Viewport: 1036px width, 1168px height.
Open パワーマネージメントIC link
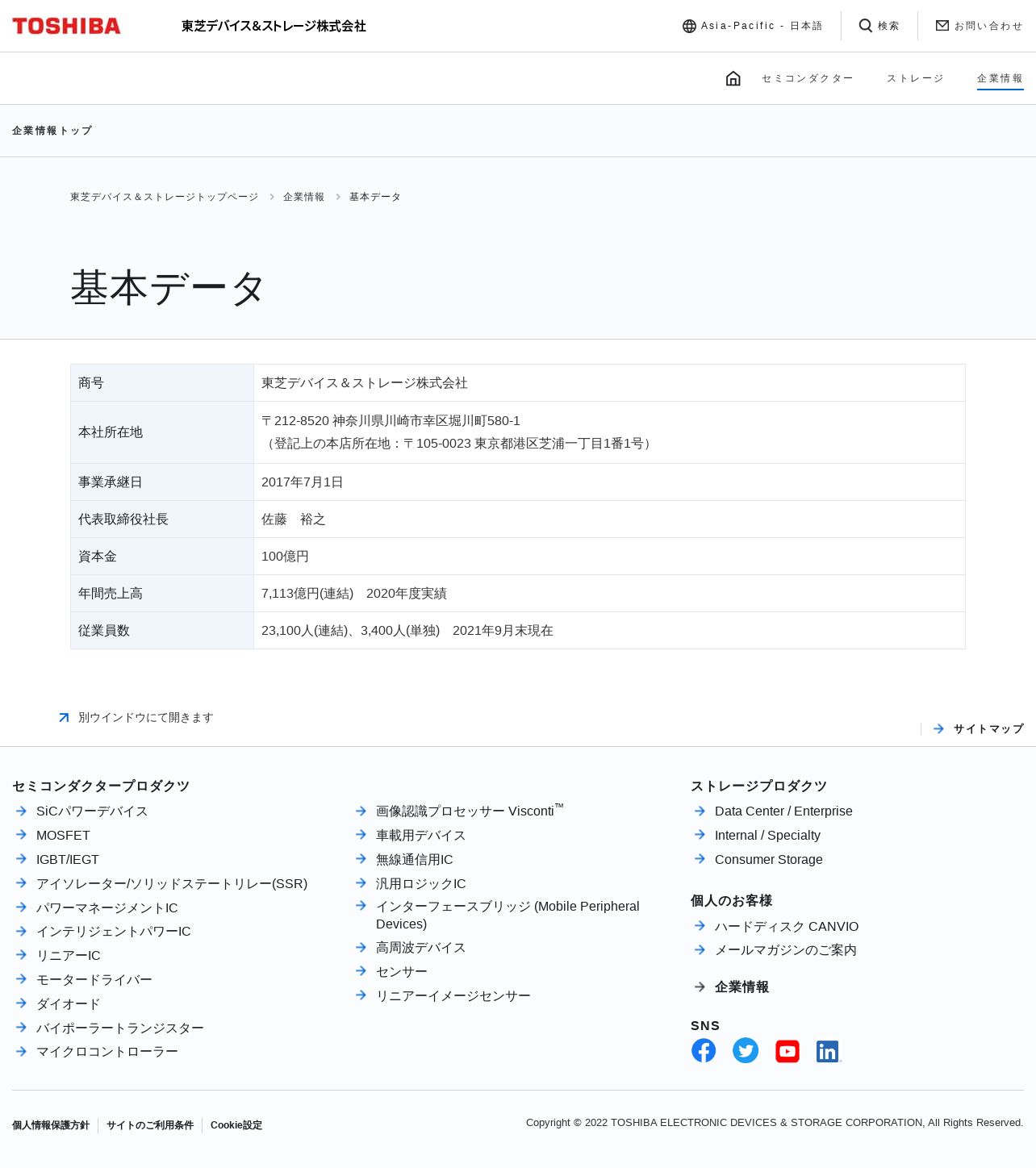tap(107, 908)
